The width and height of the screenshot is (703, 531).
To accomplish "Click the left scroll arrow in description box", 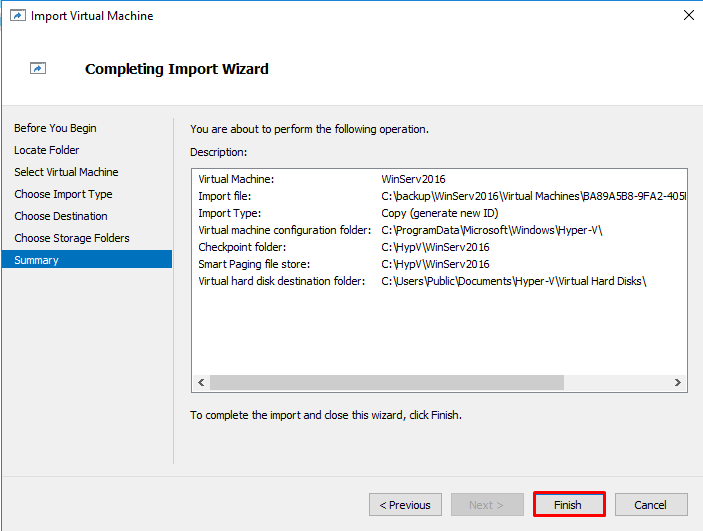I will coord(201,383).
